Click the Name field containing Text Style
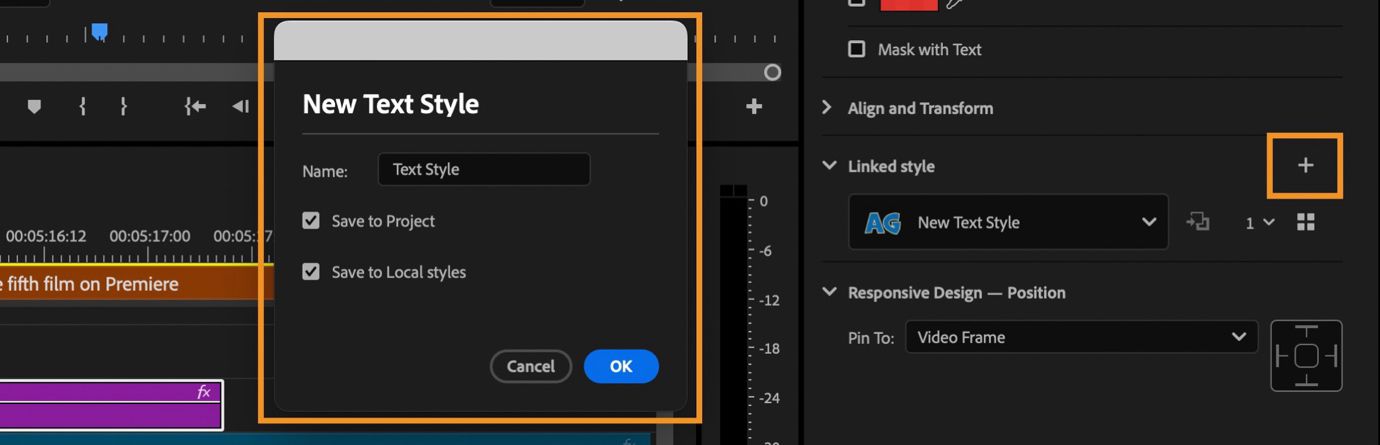Viewport: 1380px width, 445px height. [x=484, y=169]
